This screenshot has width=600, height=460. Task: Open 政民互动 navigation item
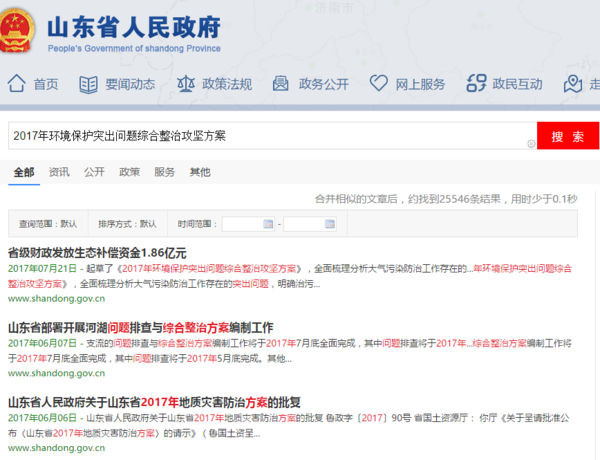pyautogui.click(x=517, y=84)
